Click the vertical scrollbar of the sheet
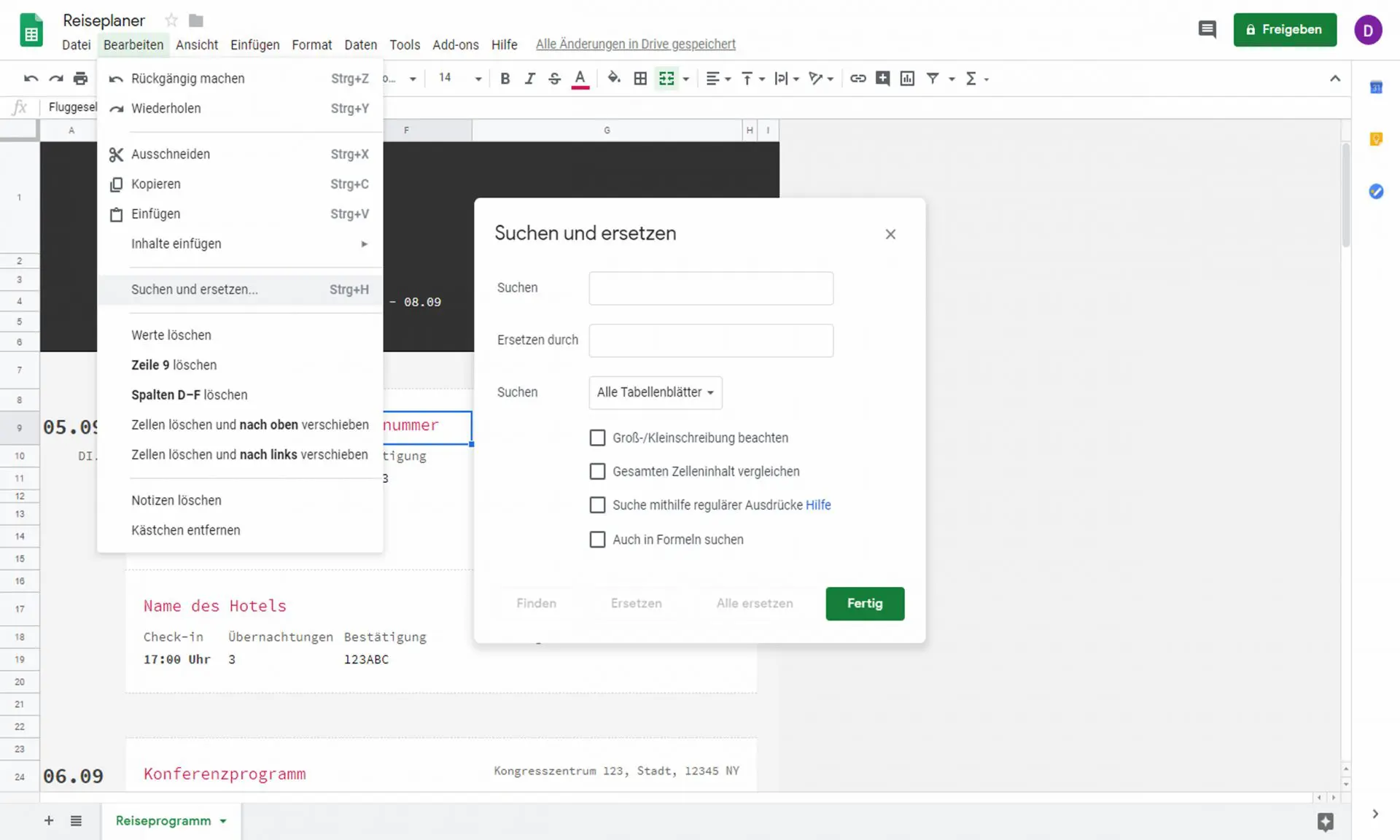 pyautogui.click(x=1345, y=195)
